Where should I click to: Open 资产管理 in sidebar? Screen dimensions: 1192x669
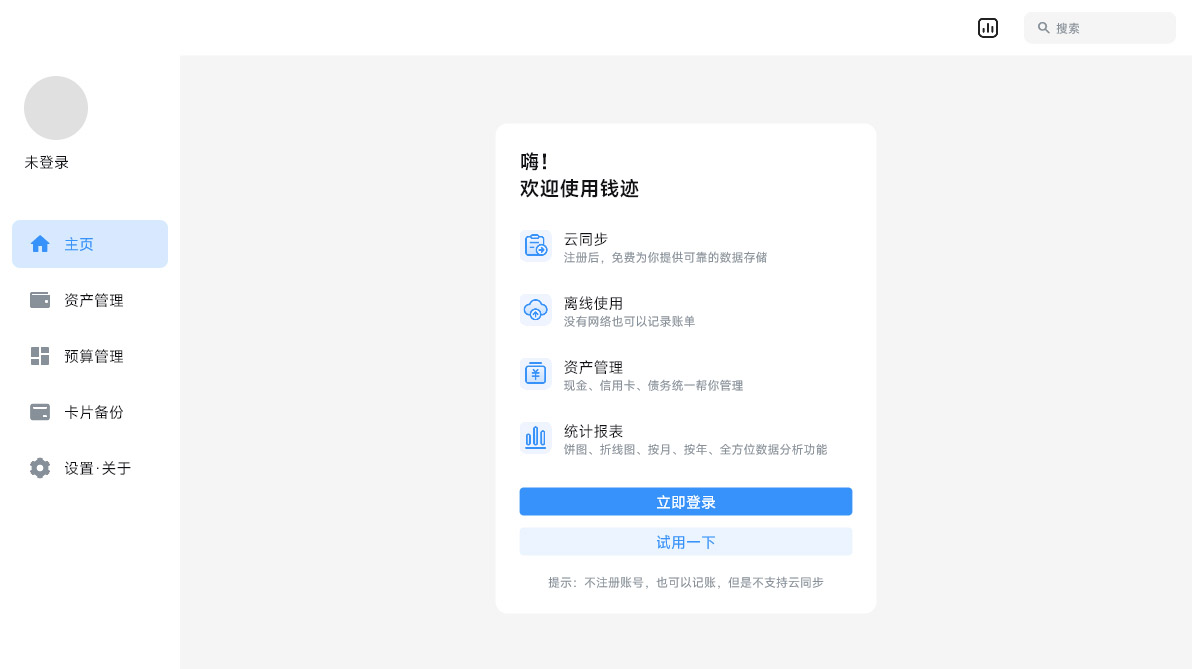[x=90, y=300]
